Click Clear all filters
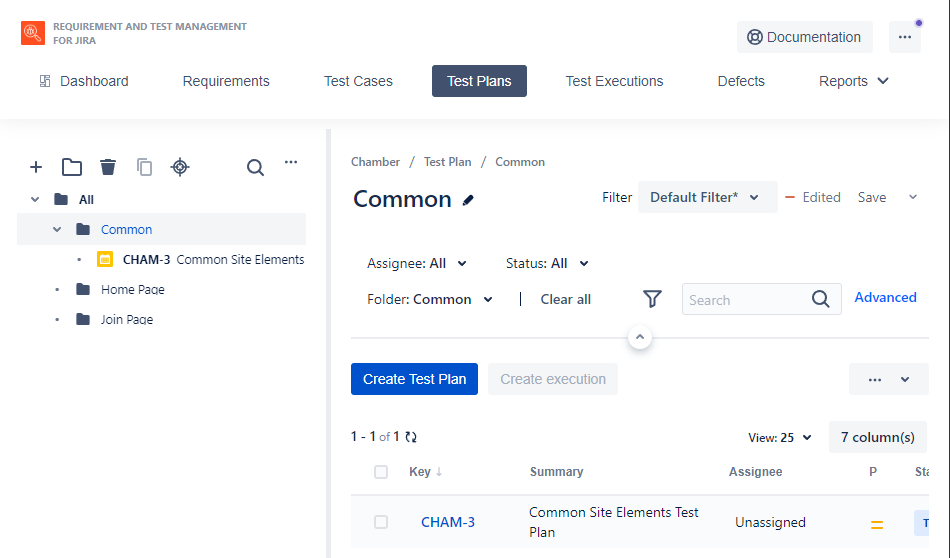This screenshot has height=558, width=950. (565, 299)
